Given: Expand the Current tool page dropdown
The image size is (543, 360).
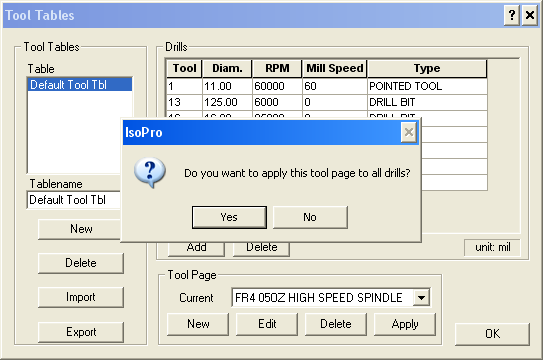Looking at the screenshot, I should point(421,297).
